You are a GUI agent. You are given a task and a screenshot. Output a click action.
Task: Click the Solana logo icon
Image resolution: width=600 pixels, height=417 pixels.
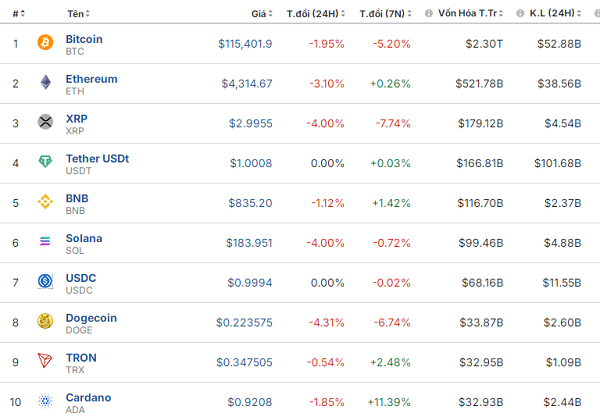45,241
